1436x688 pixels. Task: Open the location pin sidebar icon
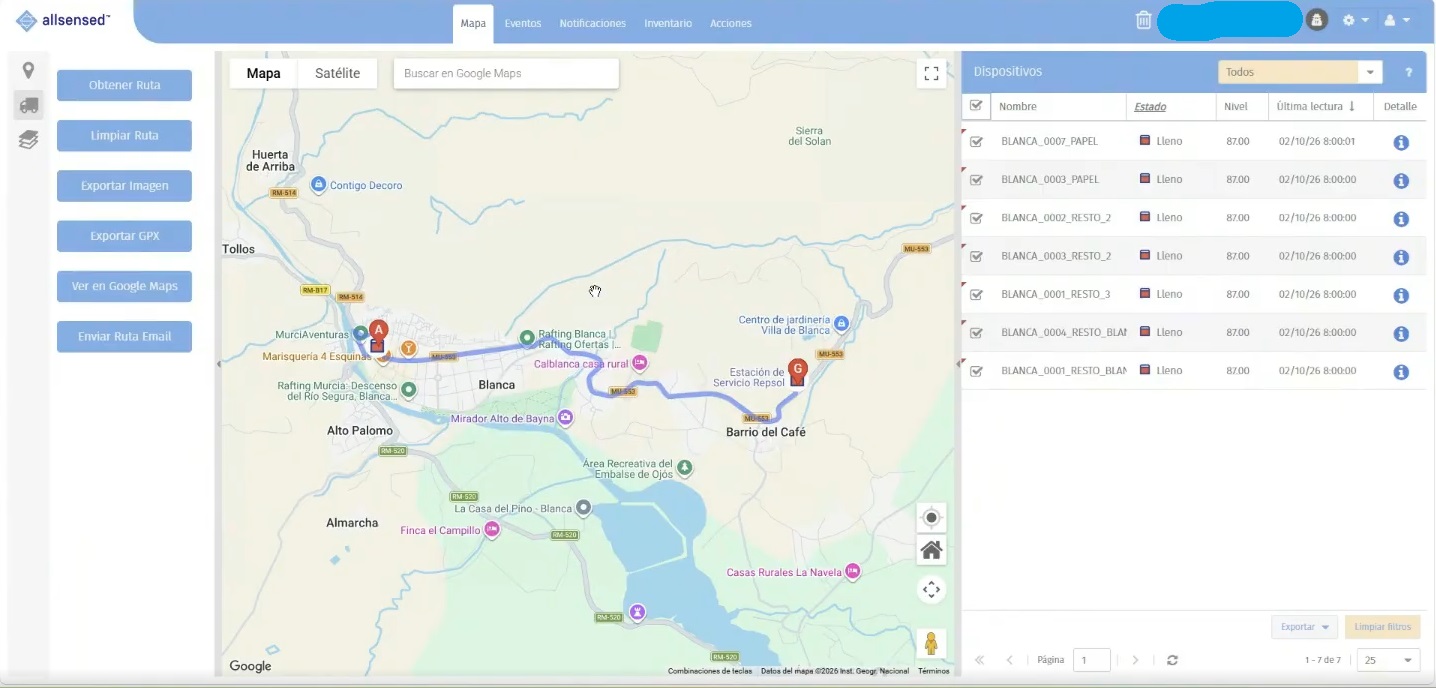[28, 70]
